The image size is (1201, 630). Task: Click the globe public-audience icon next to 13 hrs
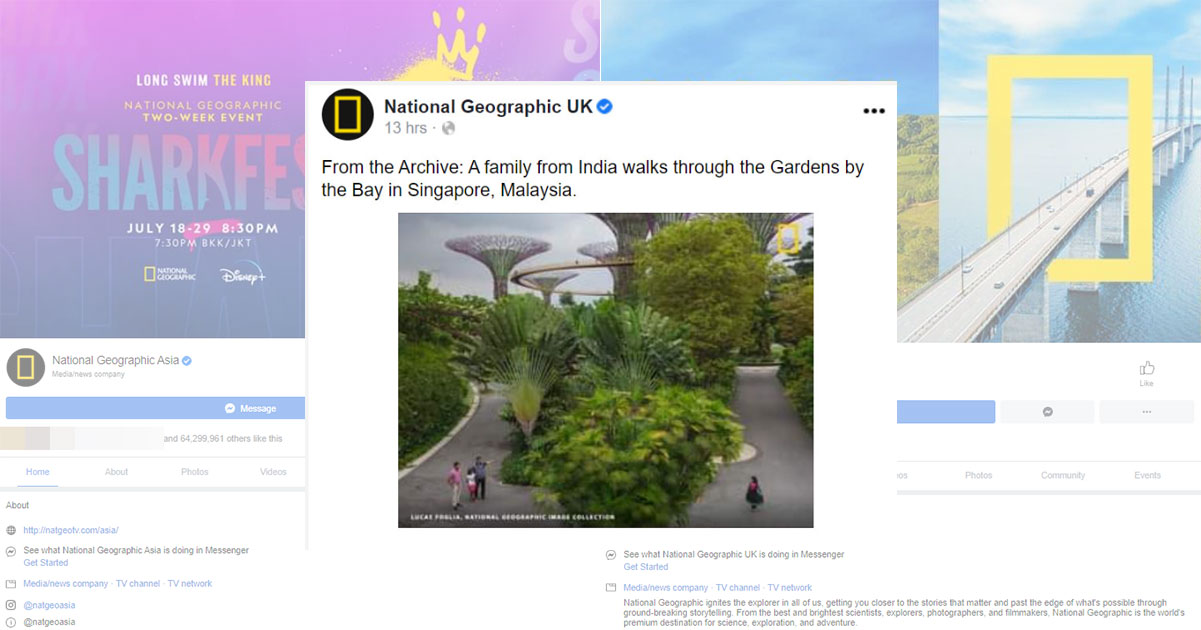tap(448, 128)
